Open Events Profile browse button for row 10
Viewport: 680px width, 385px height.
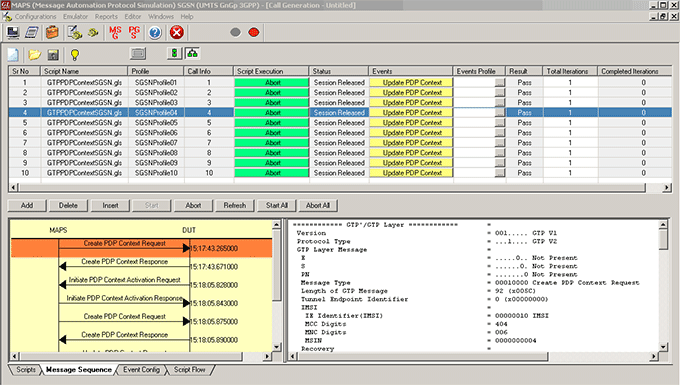[500, 173]
